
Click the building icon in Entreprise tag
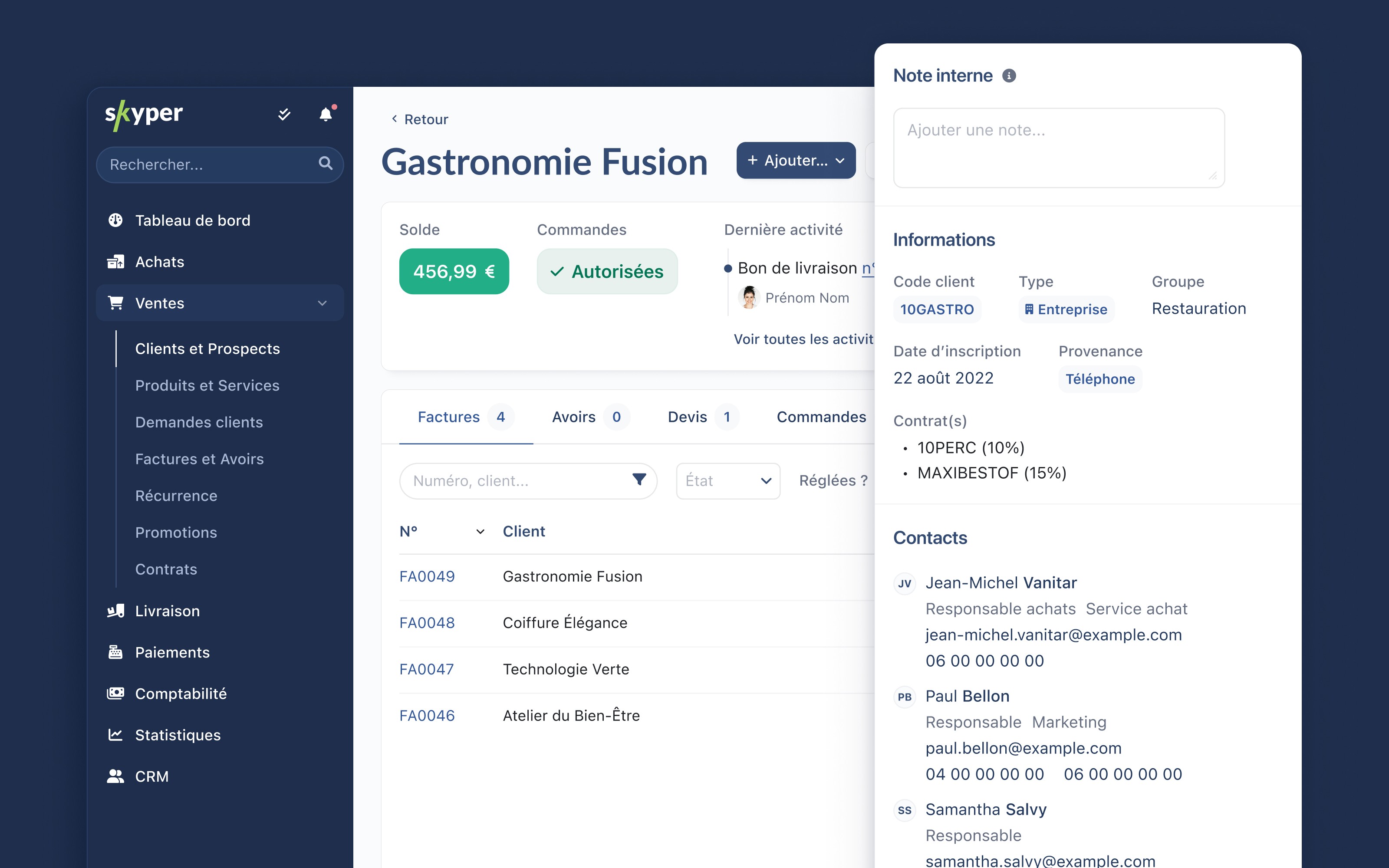click(x=1029, y=309)
